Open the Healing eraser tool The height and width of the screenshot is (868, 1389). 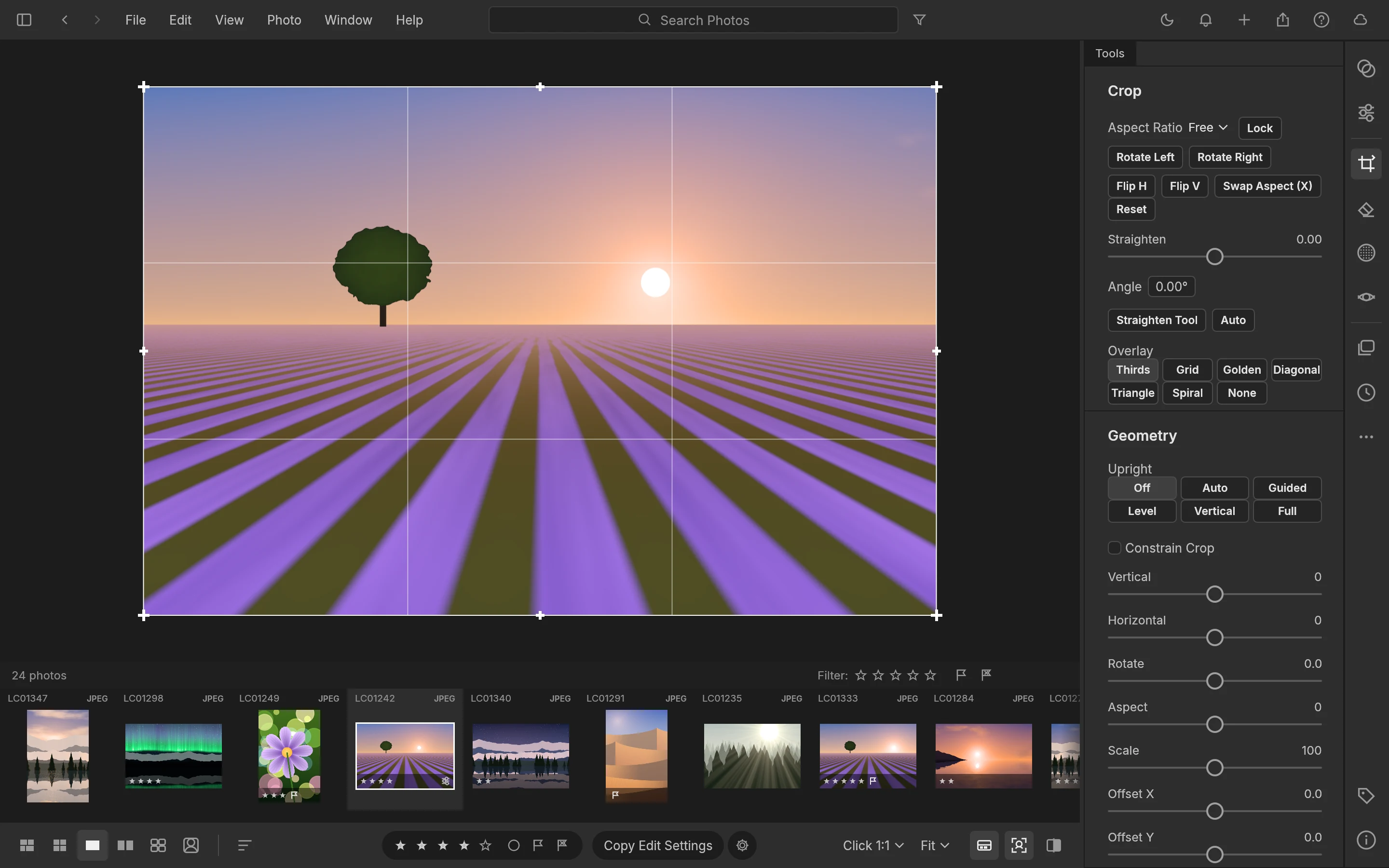pos(1366,210)
